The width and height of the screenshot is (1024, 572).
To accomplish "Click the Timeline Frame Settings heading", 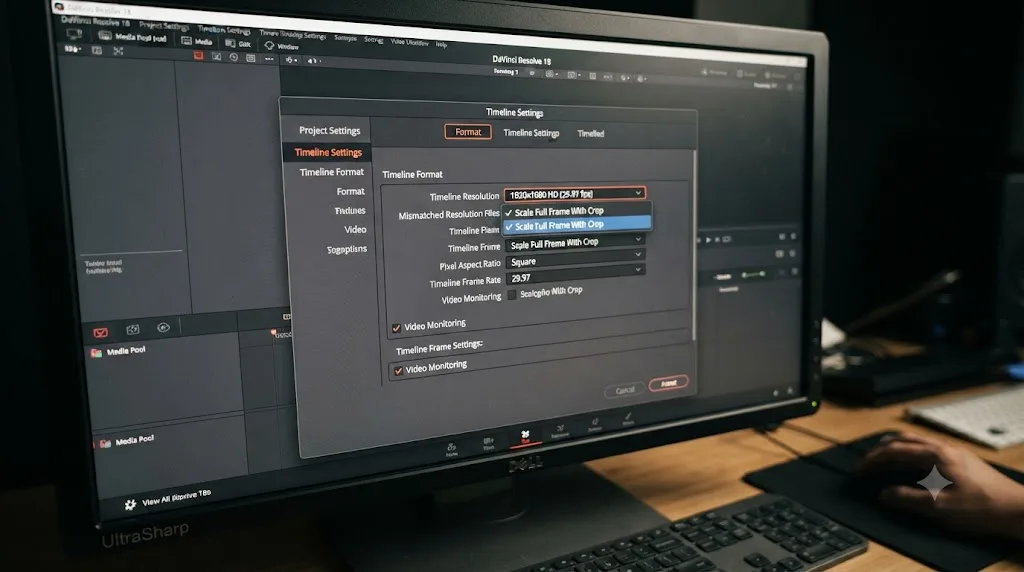I will pos(439,347).
